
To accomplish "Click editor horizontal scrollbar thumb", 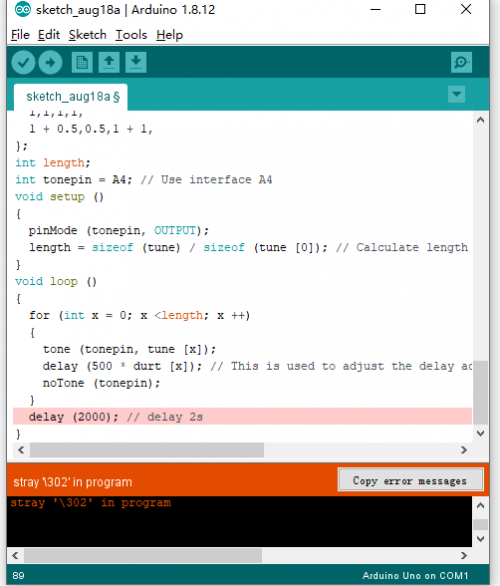I will (x=147, y=450).
